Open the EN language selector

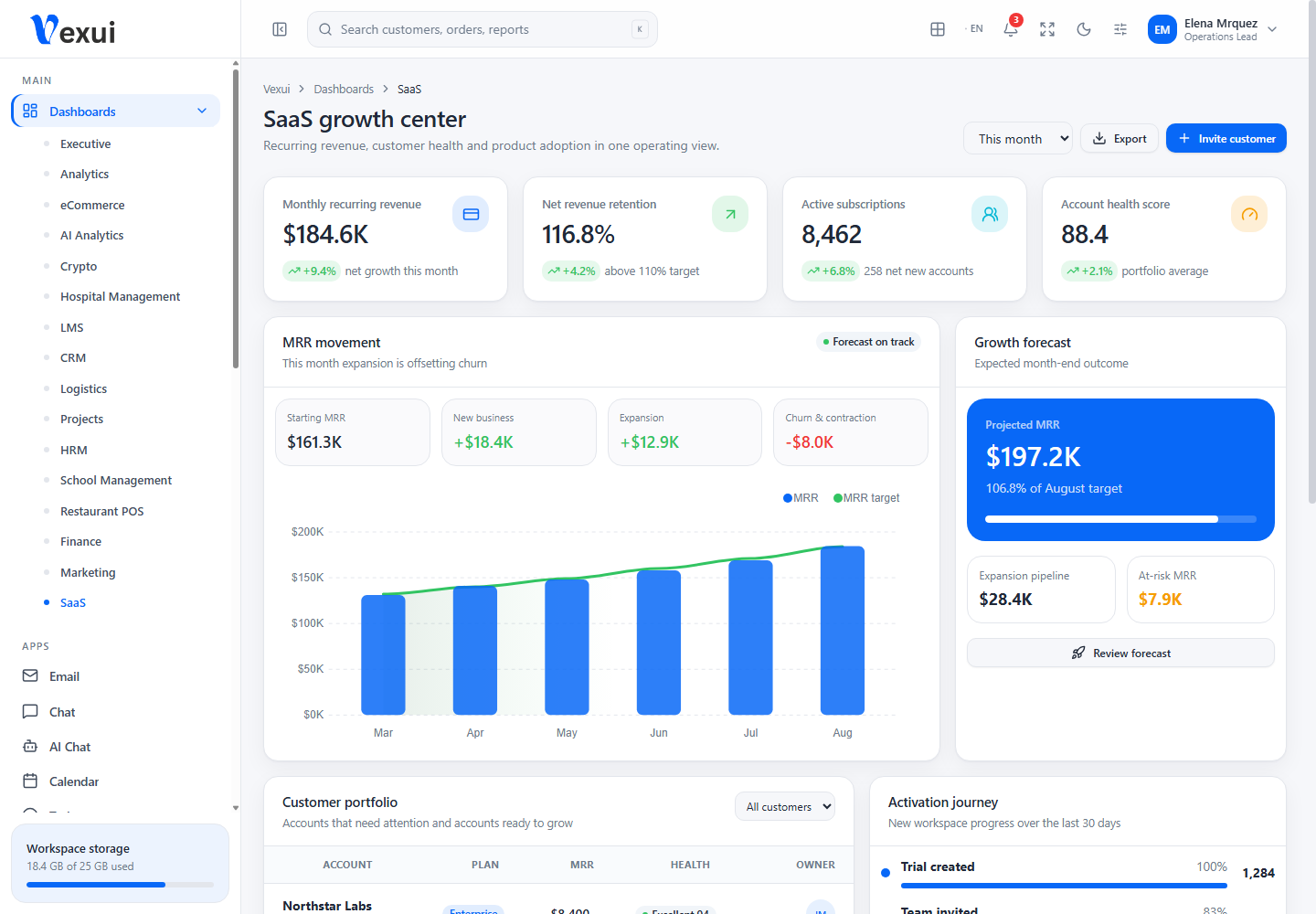click(974, 29)
